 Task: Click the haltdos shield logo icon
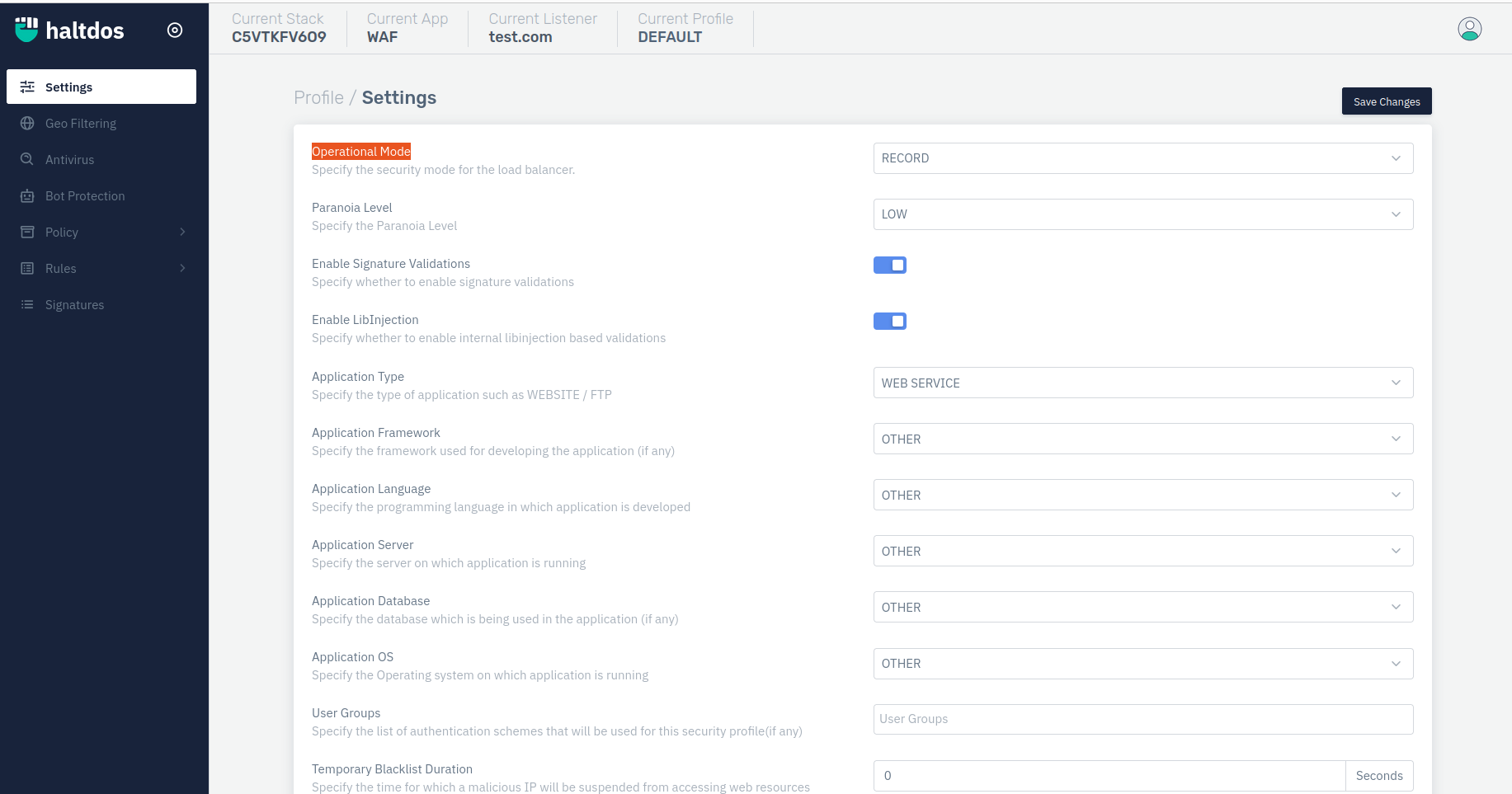[26, 30]
